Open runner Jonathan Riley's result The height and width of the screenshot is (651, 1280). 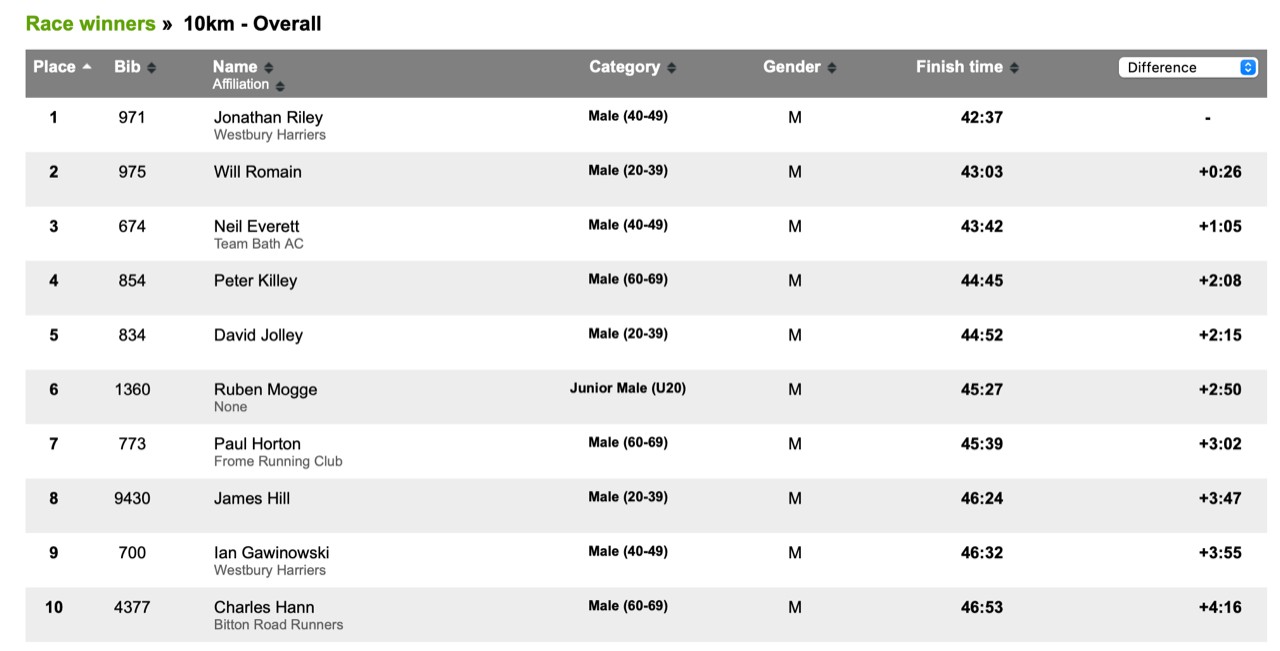(268, 117)
